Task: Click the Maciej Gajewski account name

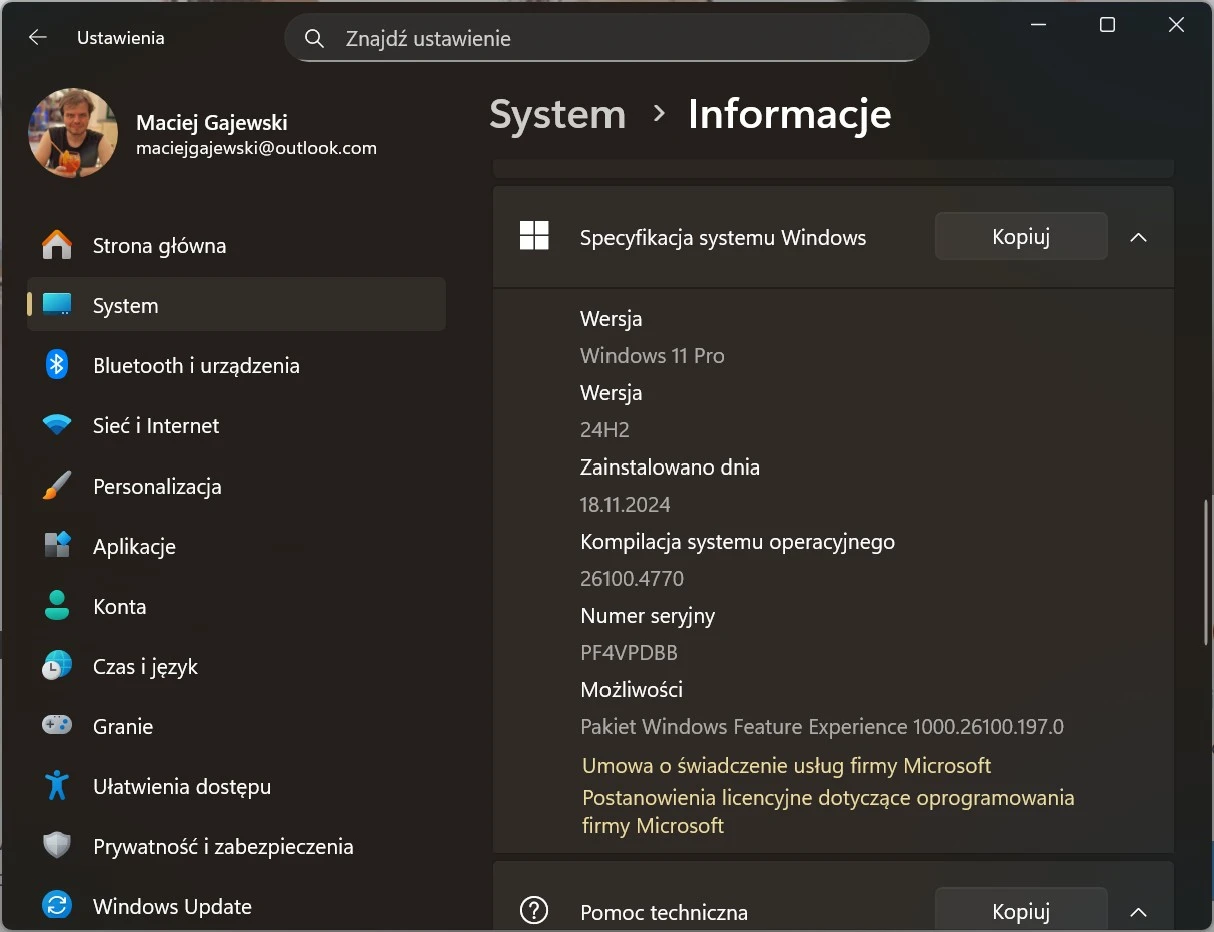Action: pyautogui.click(x=212, y=123)
